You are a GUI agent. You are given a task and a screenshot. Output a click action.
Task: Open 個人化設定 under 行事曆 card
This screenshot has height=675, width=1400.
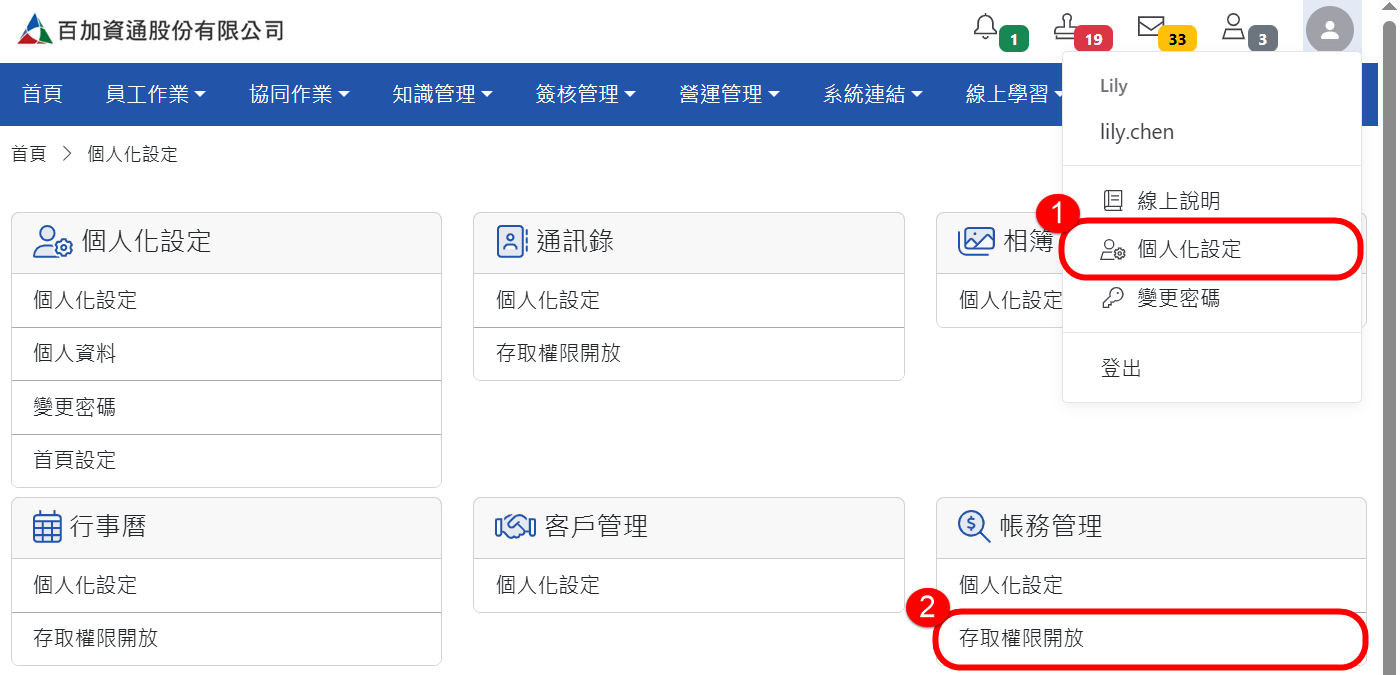pos(226,585)
